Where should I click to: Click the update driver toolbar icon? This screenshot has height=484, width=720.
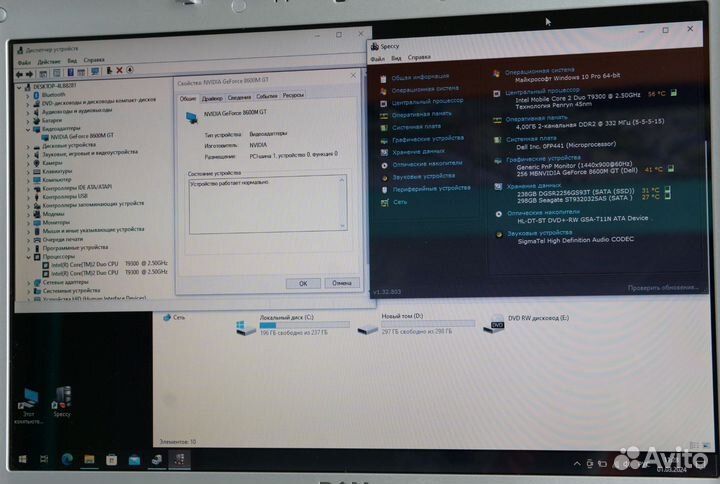coord(109,70)
